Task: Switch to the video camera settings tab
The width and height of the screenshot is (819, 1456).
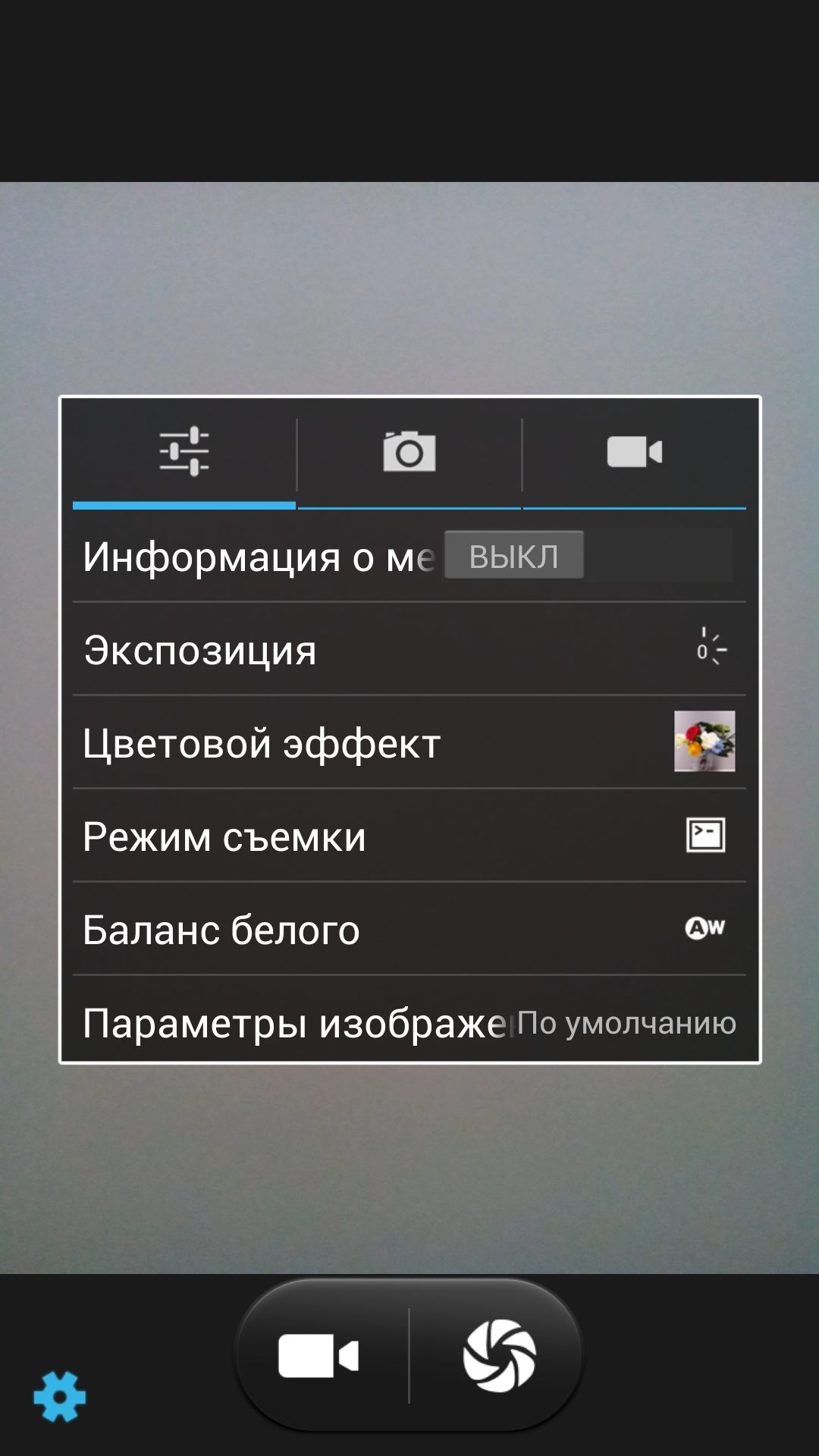Action: (635, 452)
